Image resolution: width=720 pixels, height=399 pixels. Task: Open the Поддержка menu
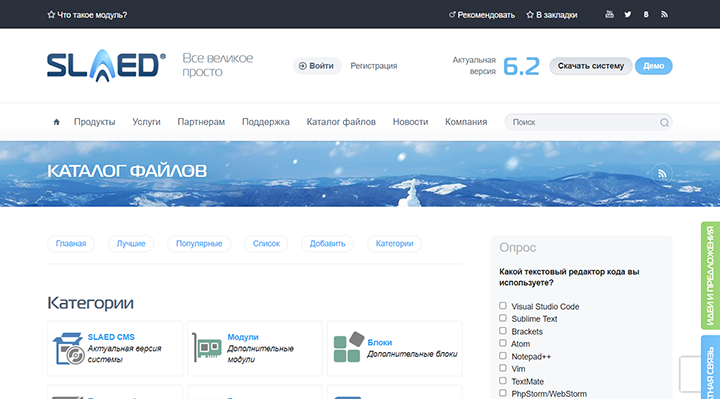tap(266, 122)
